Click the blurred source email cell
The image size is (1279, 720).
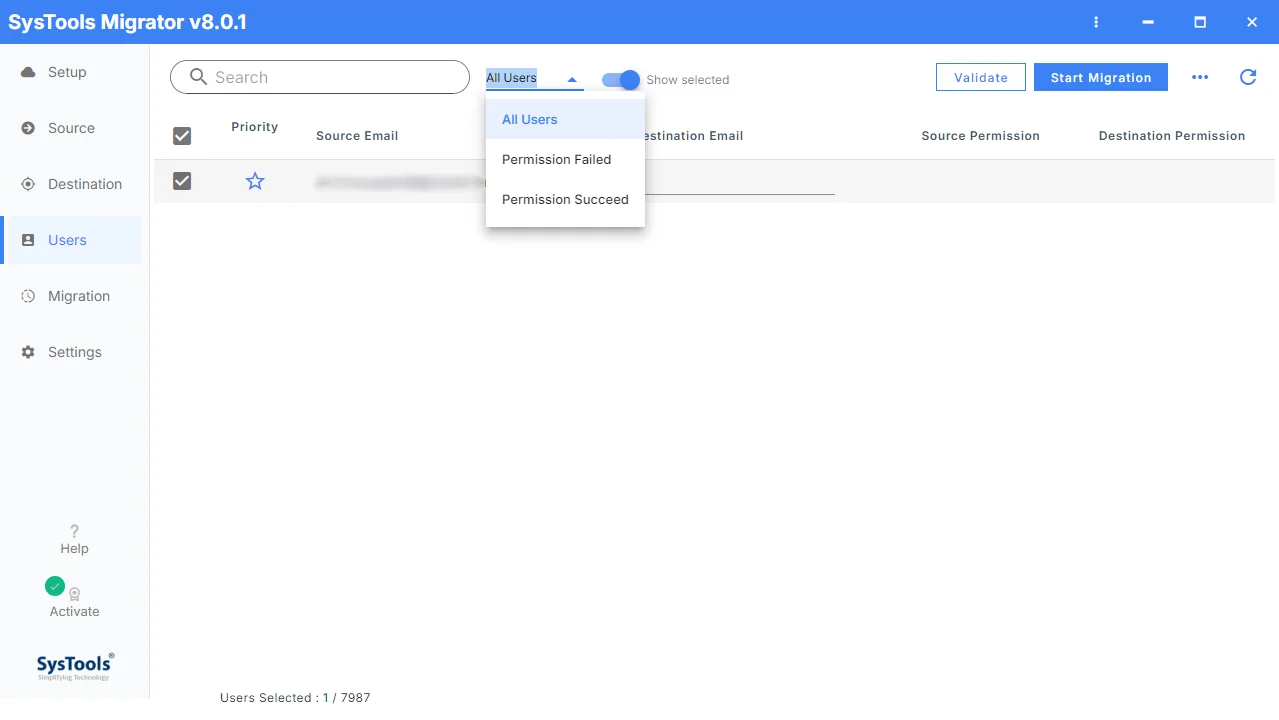400,183
